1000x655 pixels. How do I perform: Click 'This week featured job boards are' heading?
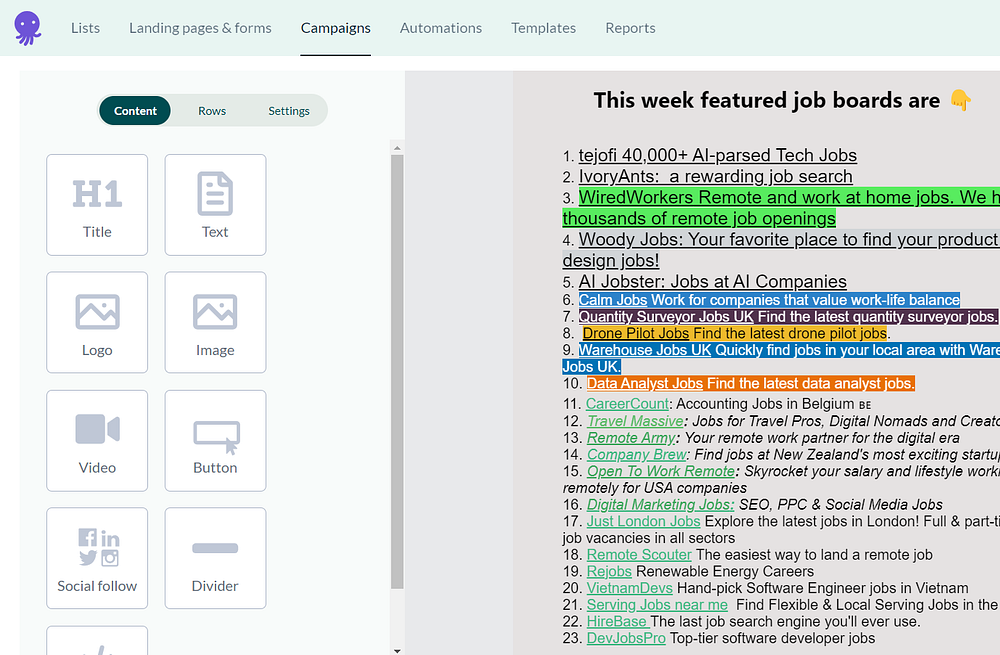[x=767, y=100]
